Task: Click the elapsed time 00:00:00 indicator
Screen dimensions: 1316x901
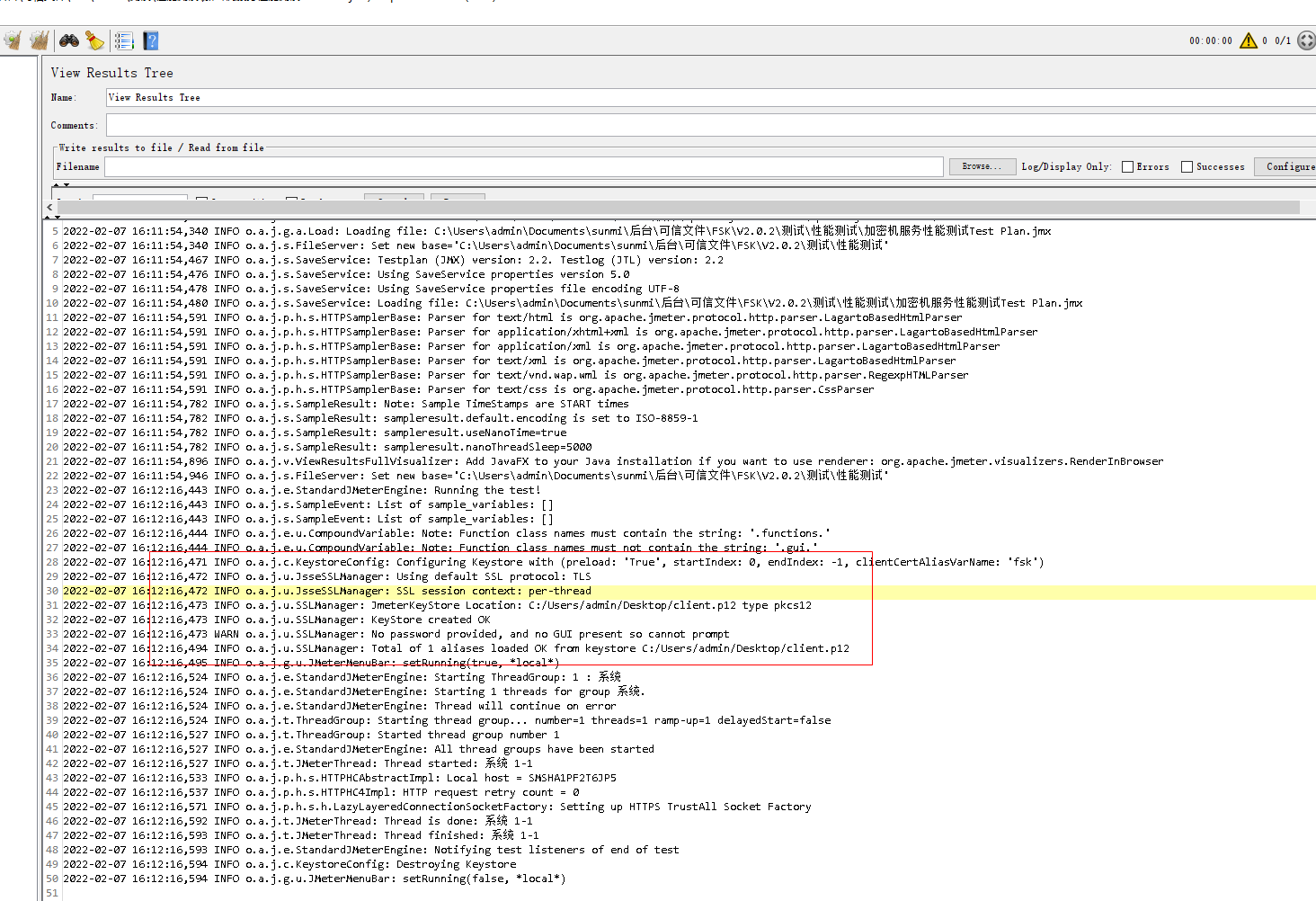Action: (1211, 40)
